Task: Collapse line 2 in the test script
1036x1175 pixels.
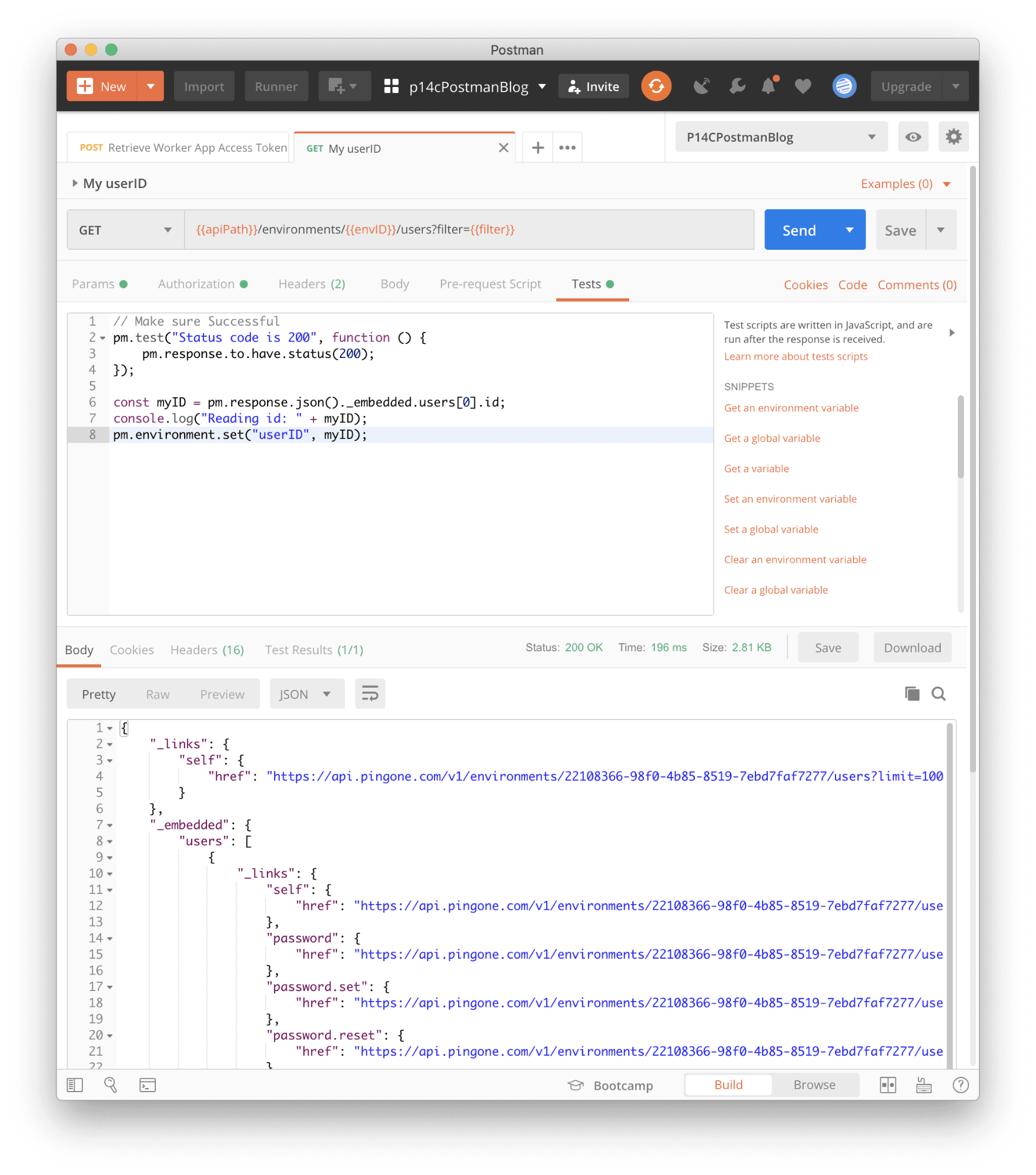Action: (x=103, y=338)
